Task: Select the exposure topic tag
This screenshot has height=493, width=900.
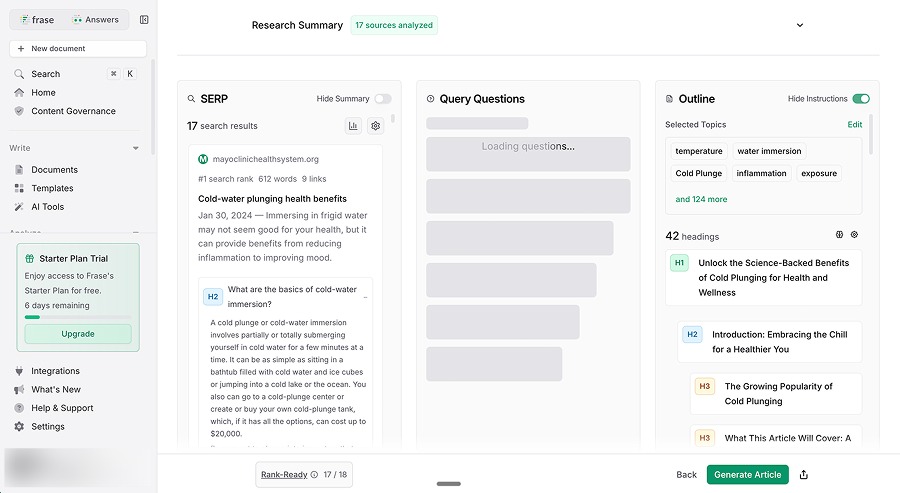Action: [819, 173]
